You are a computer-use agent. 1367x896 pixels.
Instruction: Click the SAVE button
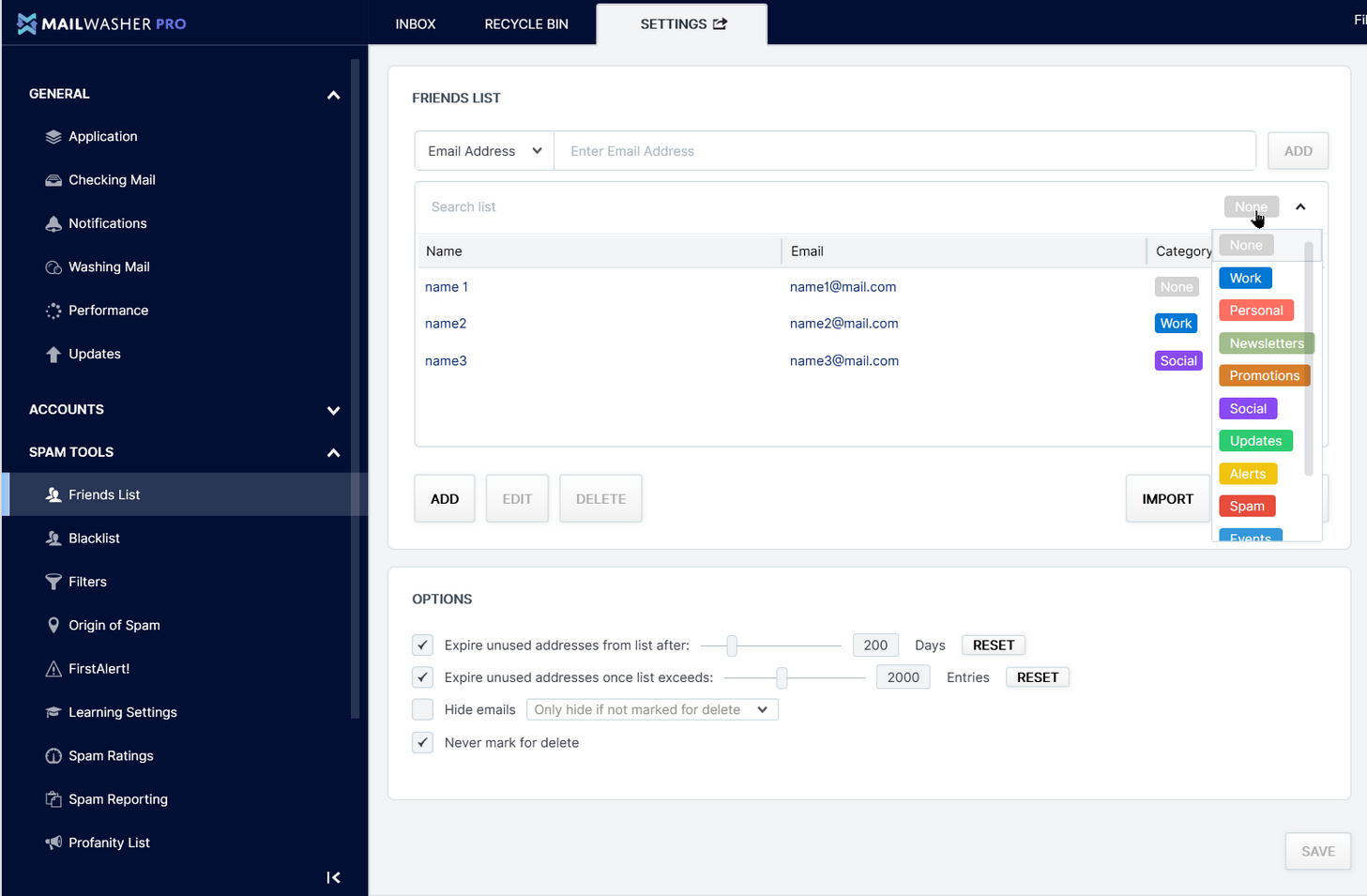[1317, 851]
